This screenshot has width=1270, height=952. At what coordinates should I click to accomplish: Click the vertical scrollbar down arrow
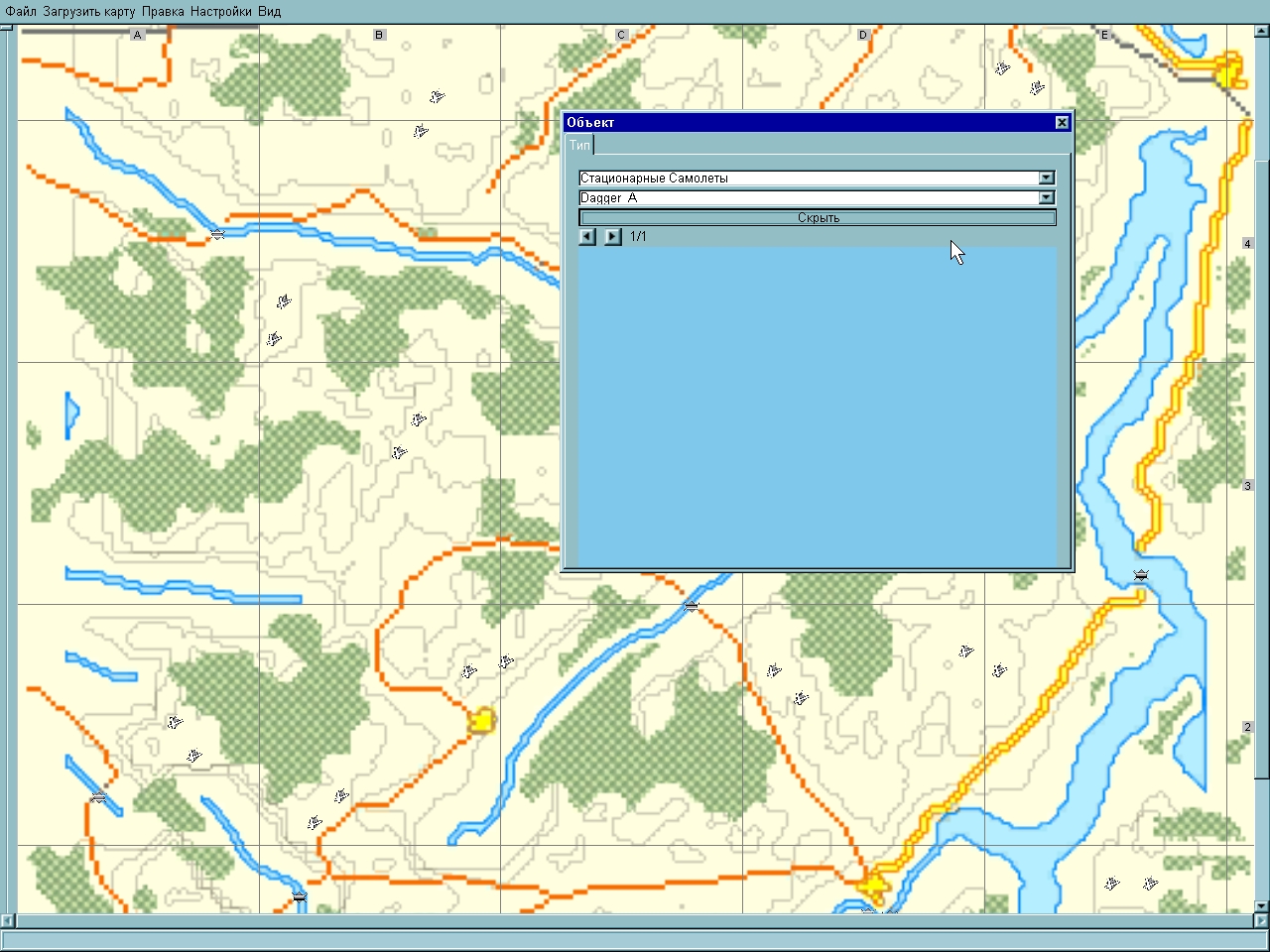1262,905
